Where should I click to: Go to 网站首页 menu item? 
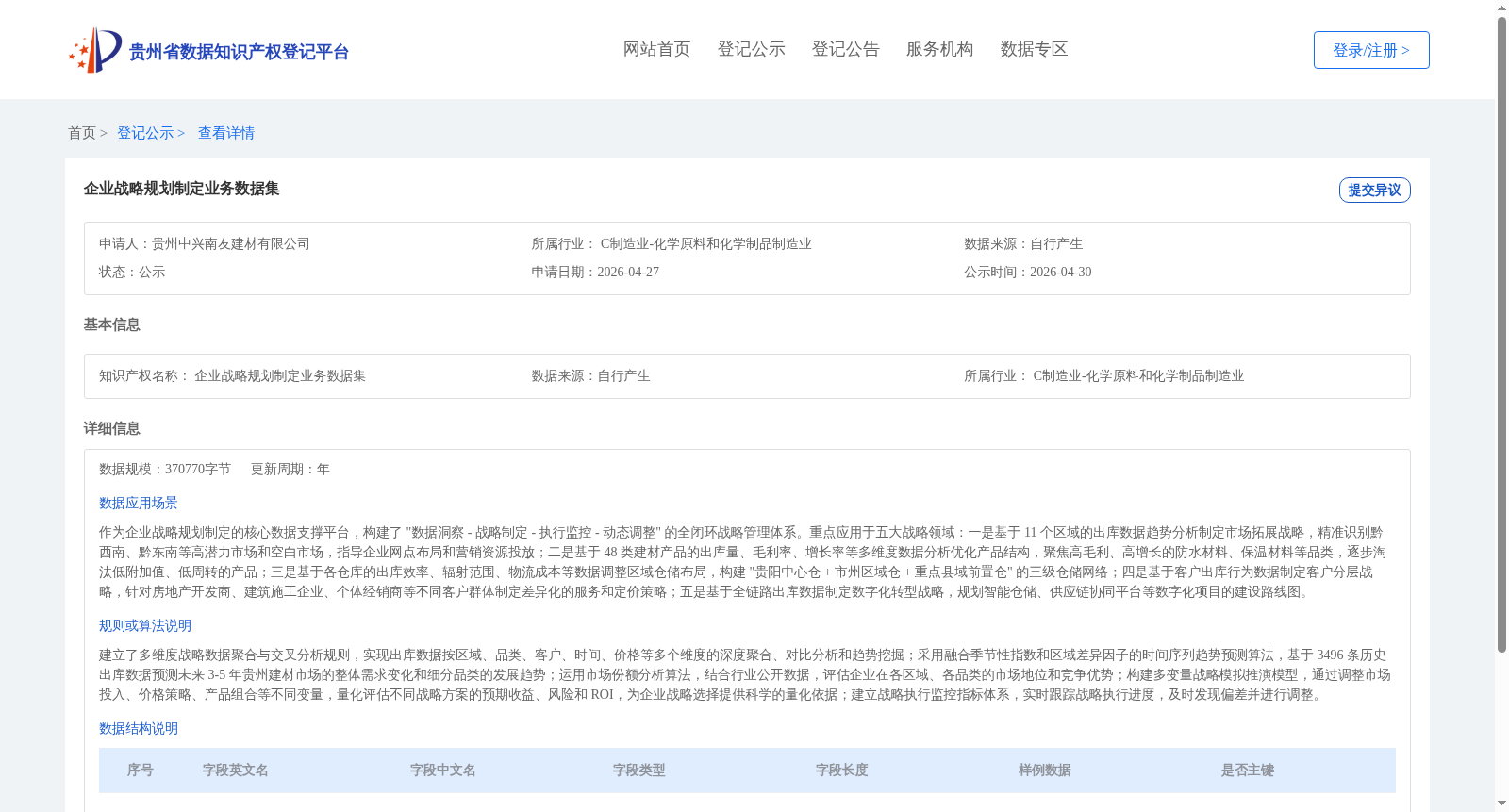[x=656, y=49]
